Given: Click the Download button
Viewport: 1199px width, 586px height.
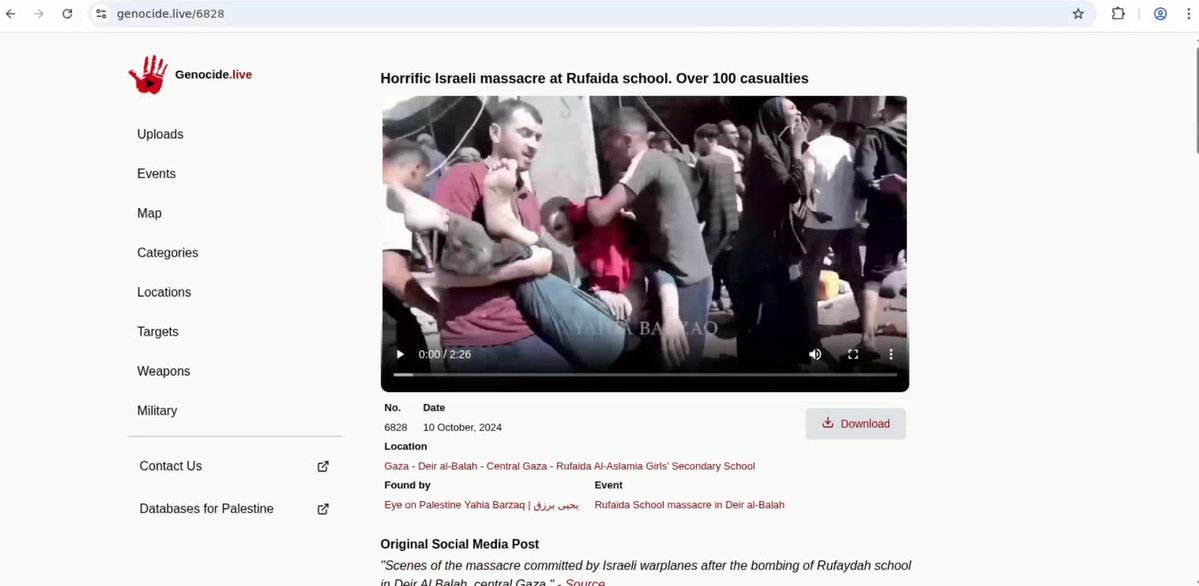Looking at the screenshot, I should click(x=855, y=424).
